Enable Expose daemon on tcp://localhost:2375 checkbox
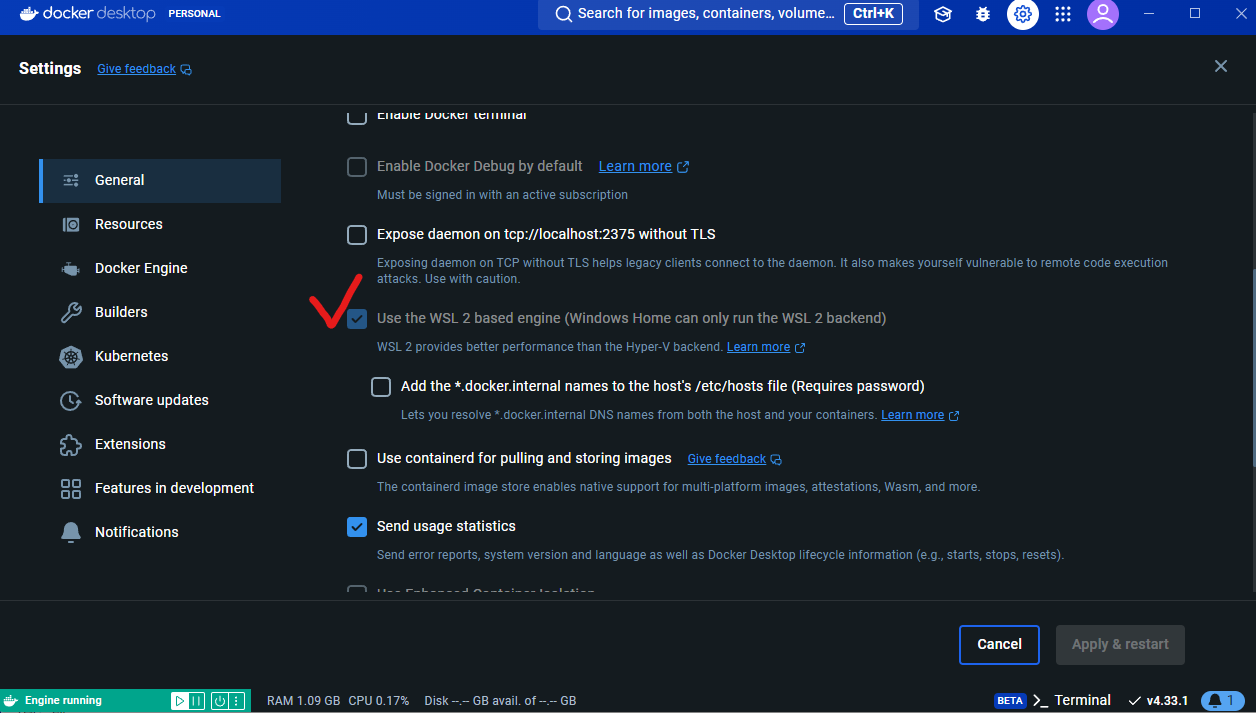 (x=357, y=235)
